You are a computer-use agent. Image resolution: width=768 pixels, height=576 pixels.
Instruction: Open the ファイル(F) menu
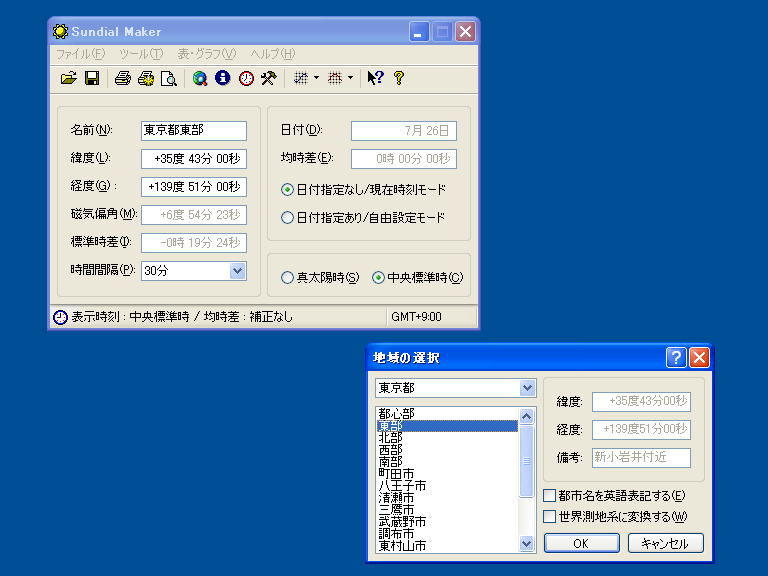[x=81, y=54]
